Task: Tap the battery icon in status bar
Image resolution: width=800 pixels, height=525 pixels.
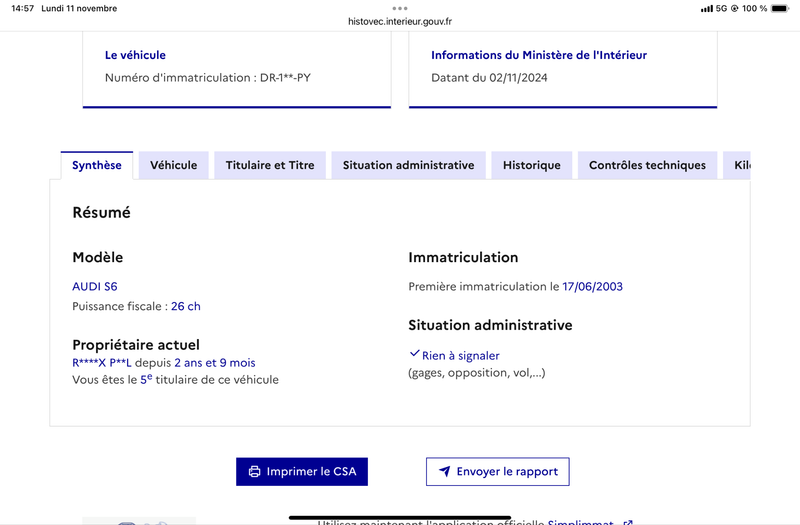Action: tap(780, 8)
